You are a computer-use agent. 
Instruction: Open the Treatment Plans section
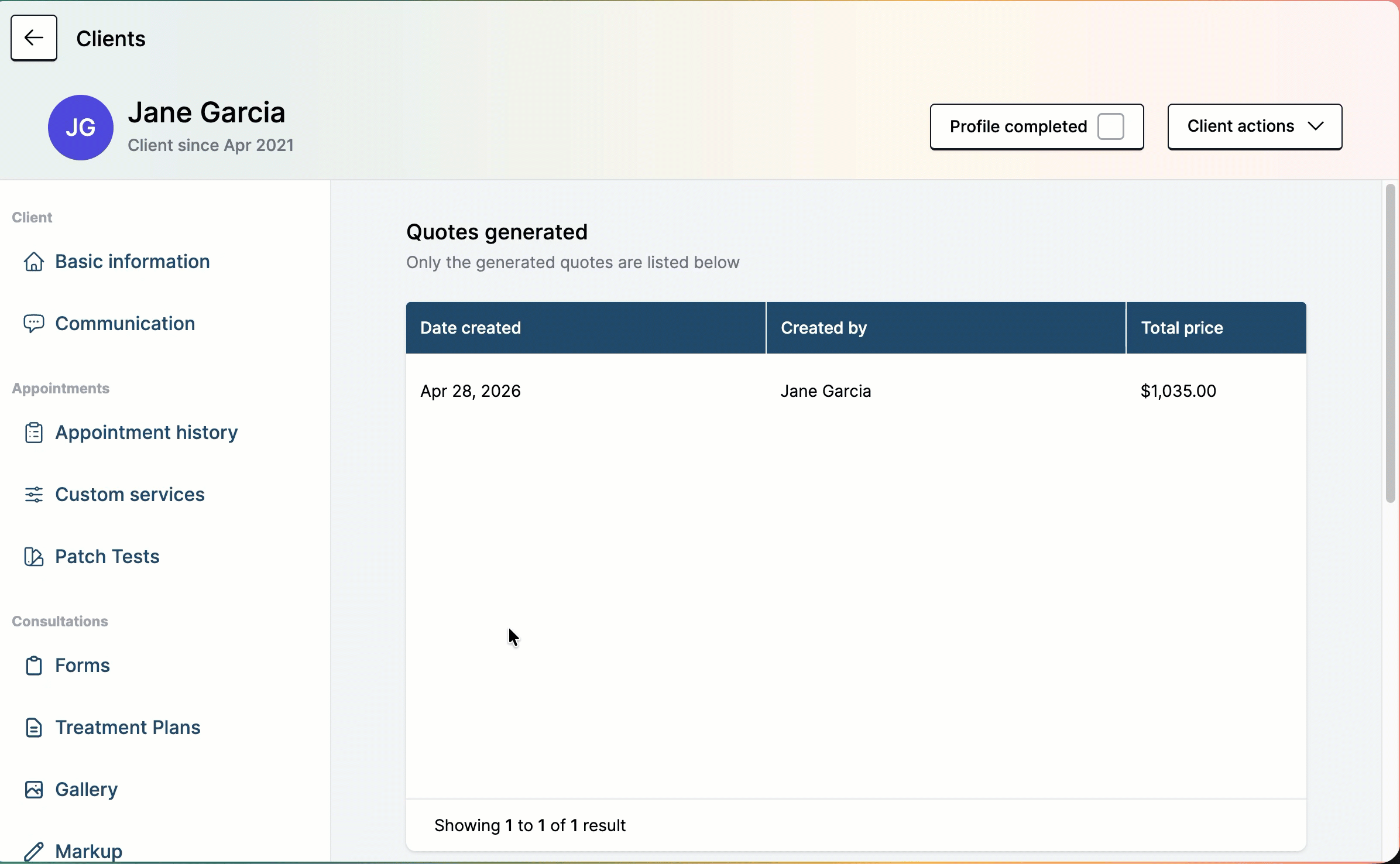[128, 728]
